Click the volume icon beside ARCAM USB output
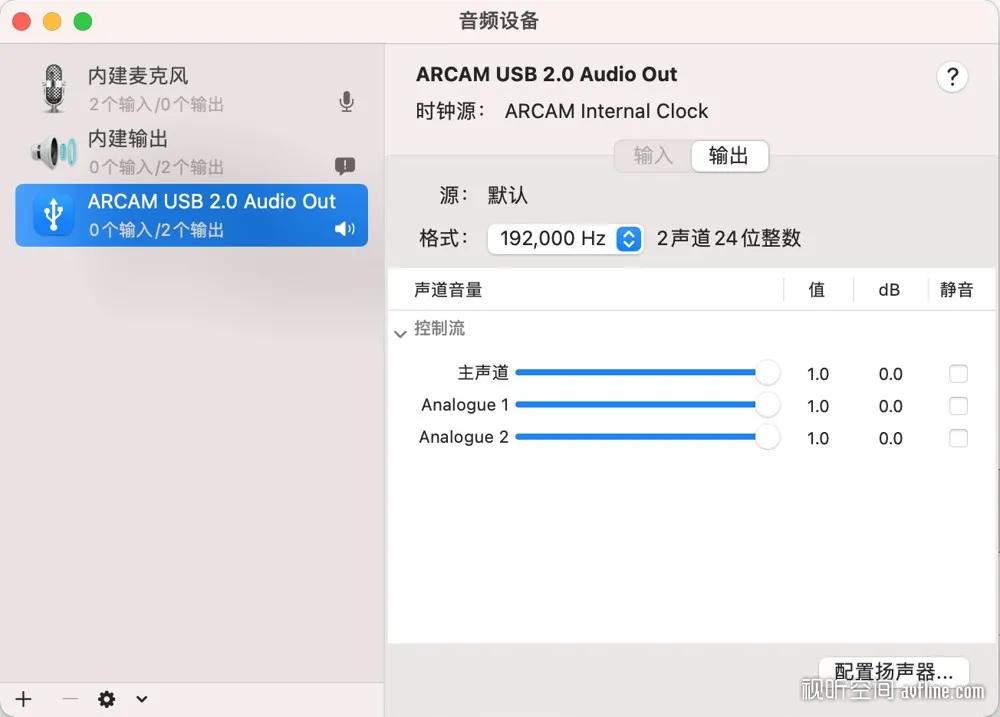1000x717 pixels. [344, 228]
